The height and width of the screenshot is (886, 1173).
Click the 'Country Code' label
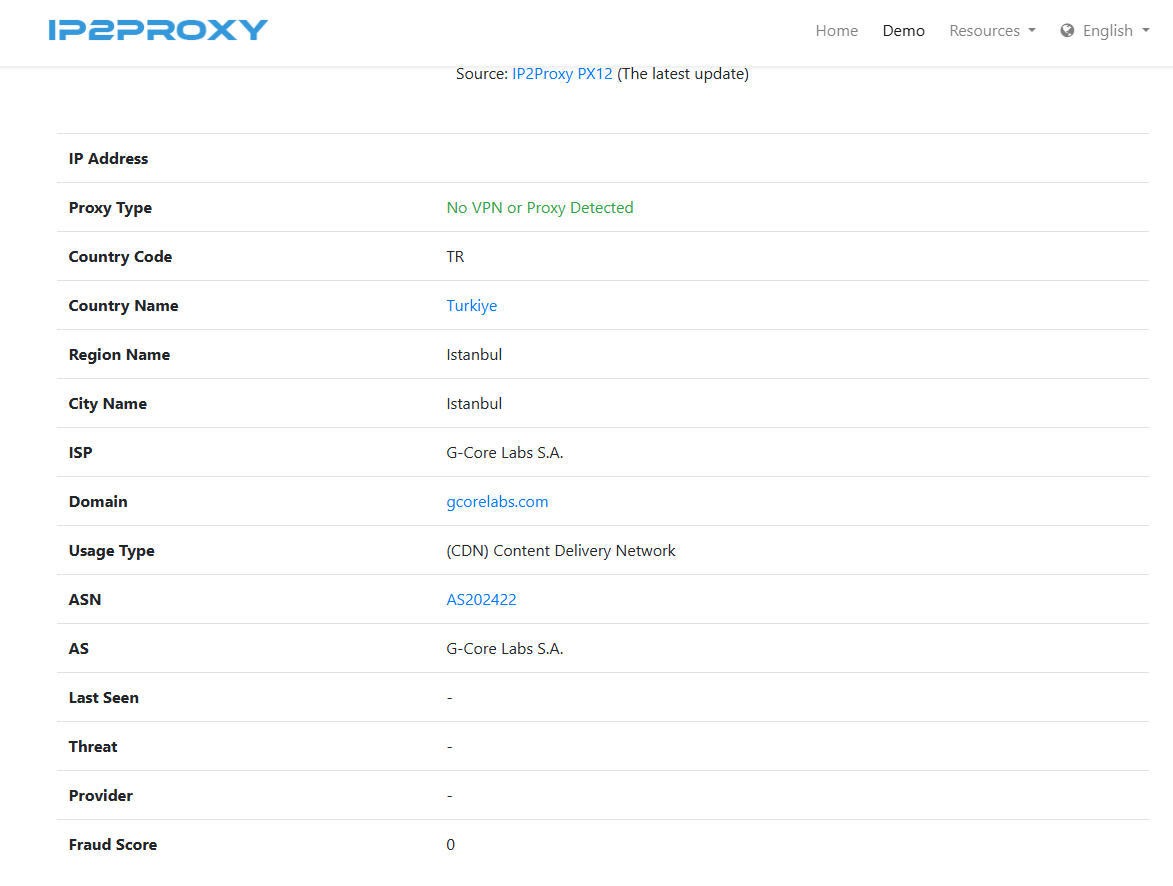click(120, 257)
